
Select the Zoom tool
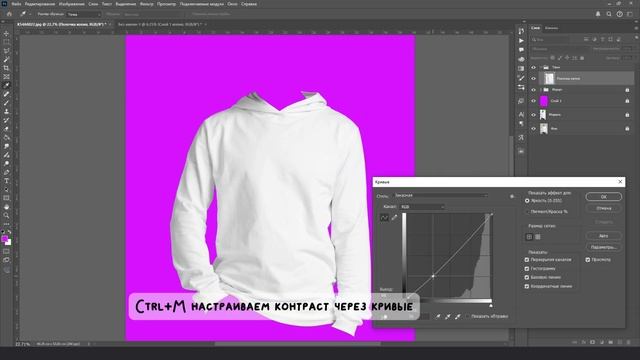[7, 216]
